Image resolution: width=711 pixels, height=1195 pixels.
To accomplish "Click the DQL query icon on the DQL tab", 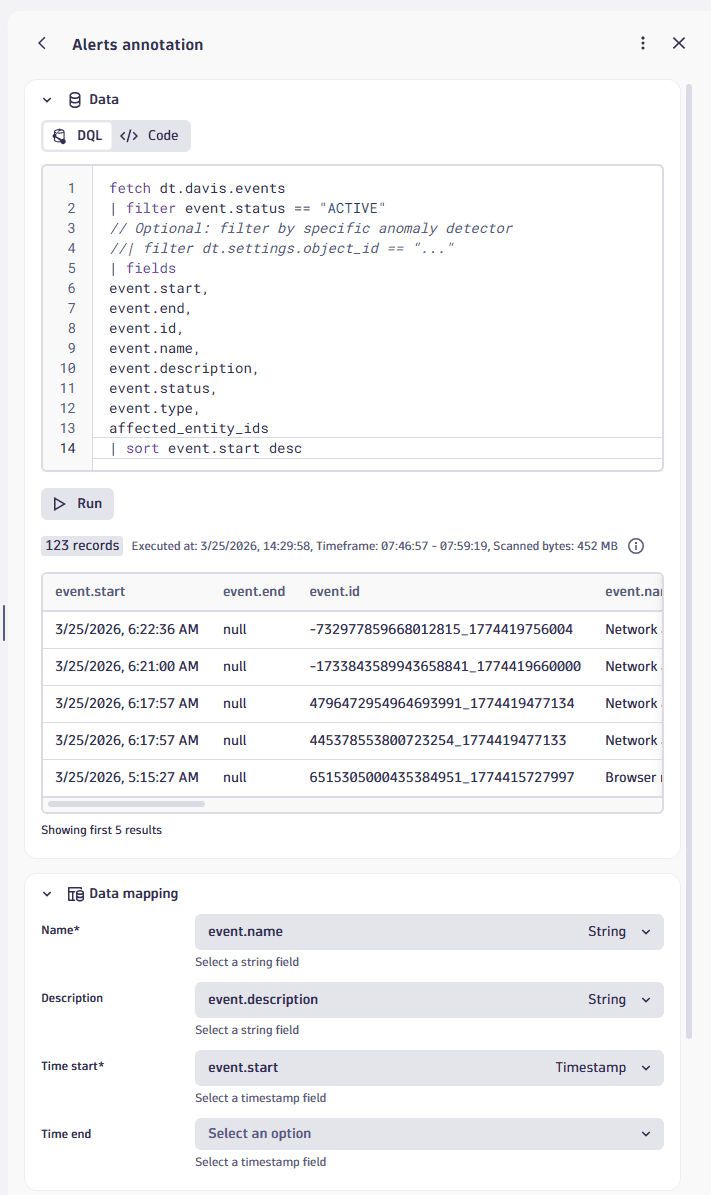I will point(59,135).
